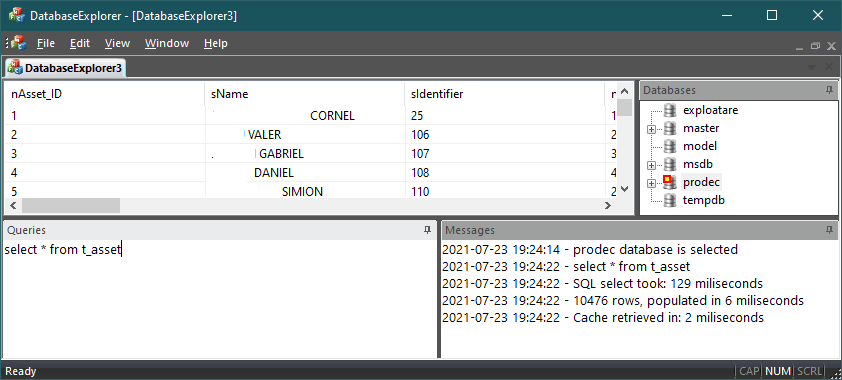842x380 pixels.
Task: Pin the Databases panel with pushpin icon
Action: [x=829, y=90]
